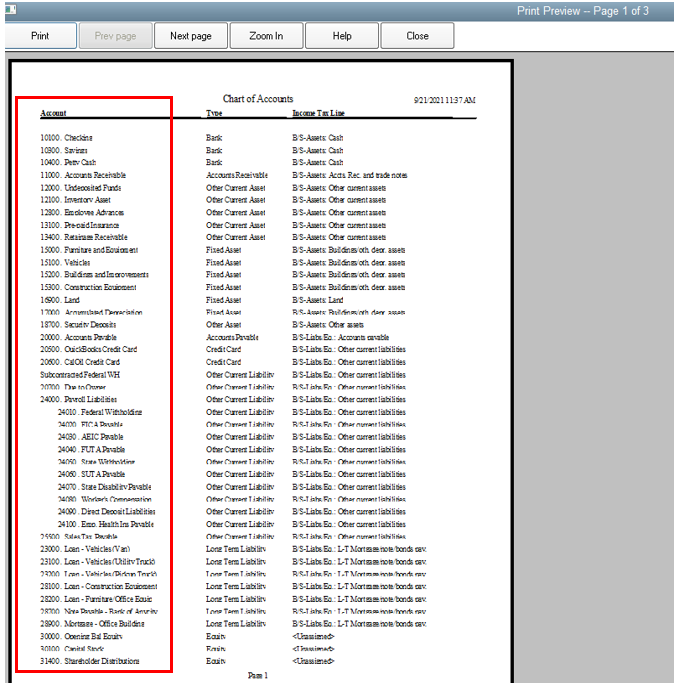Select account 28200 Loan - Furniture/Office Equip
Viewport: 674px width, 683px height.
pos(96,599)
